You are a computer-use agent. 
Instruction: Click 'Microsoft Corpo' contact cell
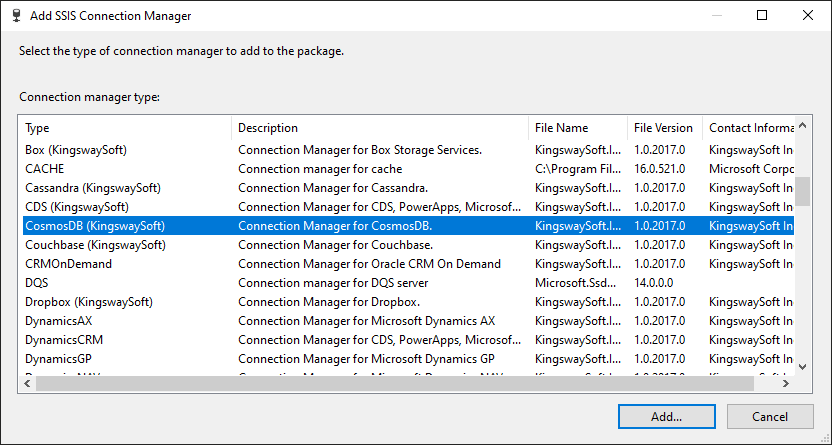coord(751,169)
